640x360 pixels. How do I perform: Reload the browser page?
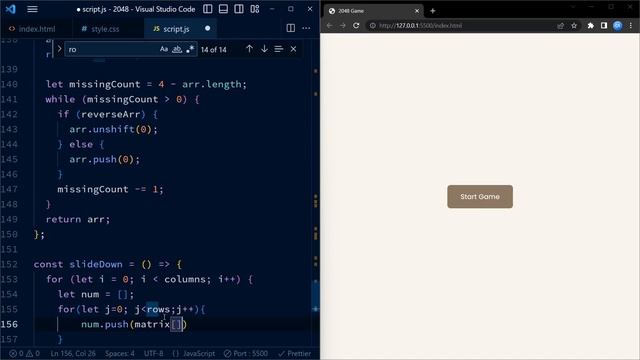(x=356, y=25)
